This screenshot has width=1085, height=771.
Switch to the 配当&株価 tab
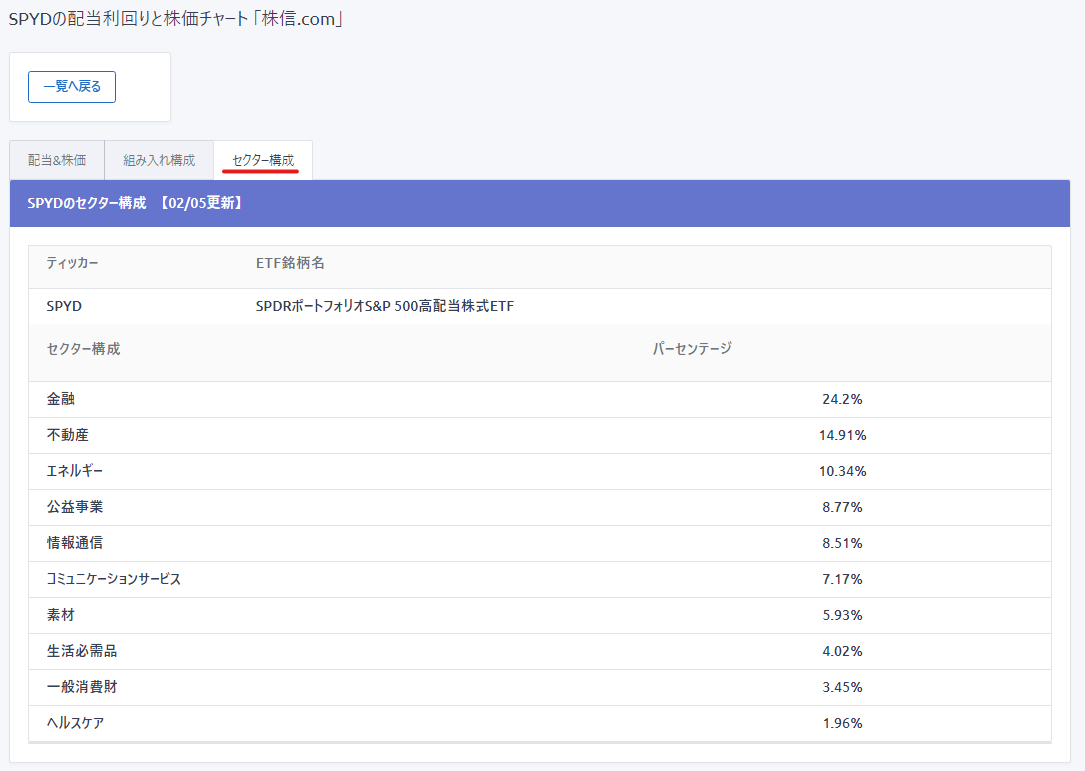coord(57,160)
